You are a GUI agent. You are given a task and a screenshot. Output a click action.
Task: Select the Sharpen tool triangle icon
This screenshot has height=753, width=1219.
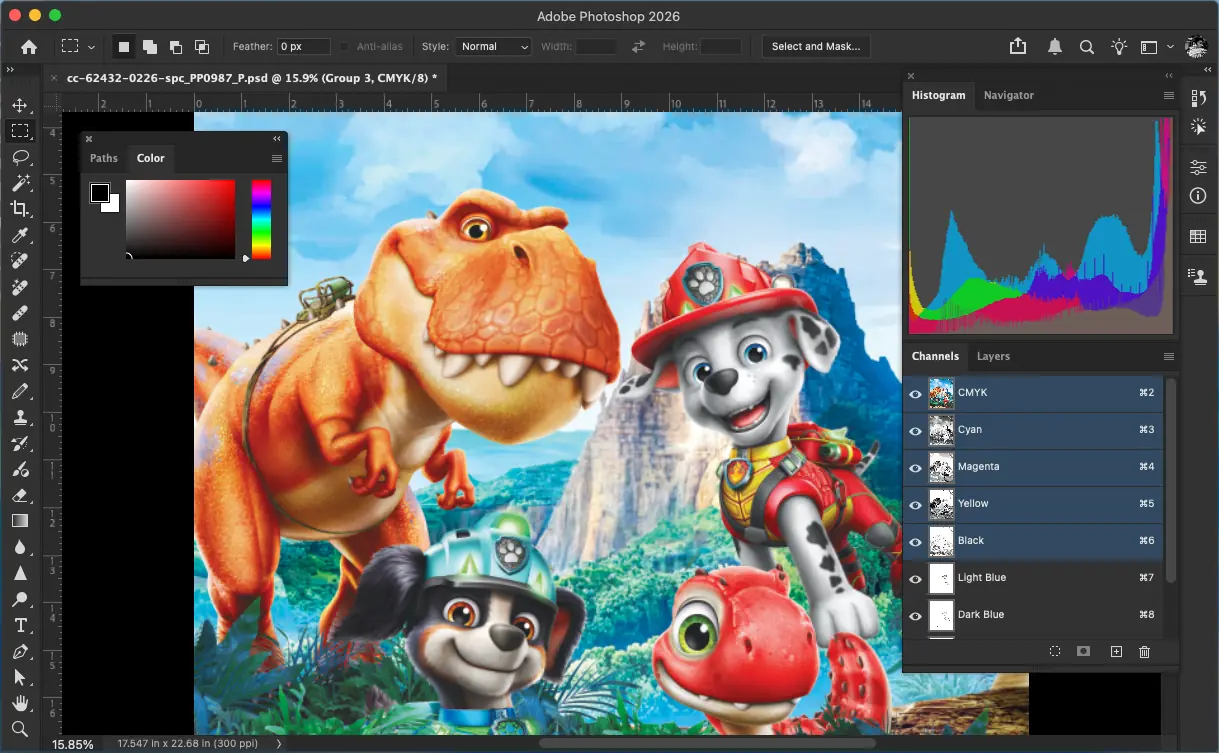coord(20,573)
